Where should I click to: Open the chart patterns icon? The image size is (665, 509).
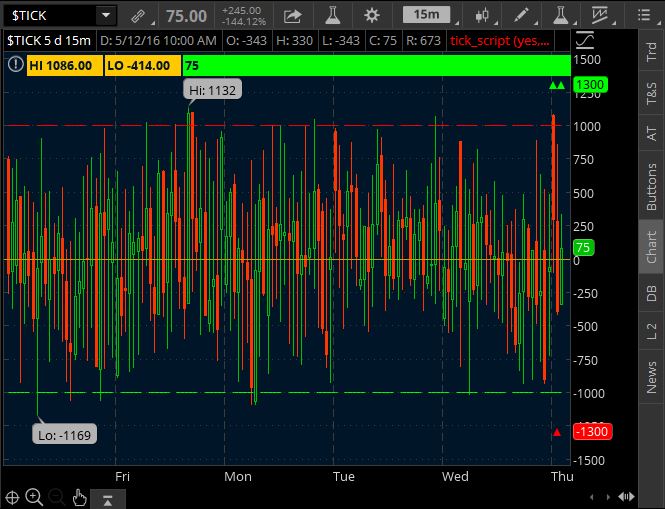click(x=600, y=15)
